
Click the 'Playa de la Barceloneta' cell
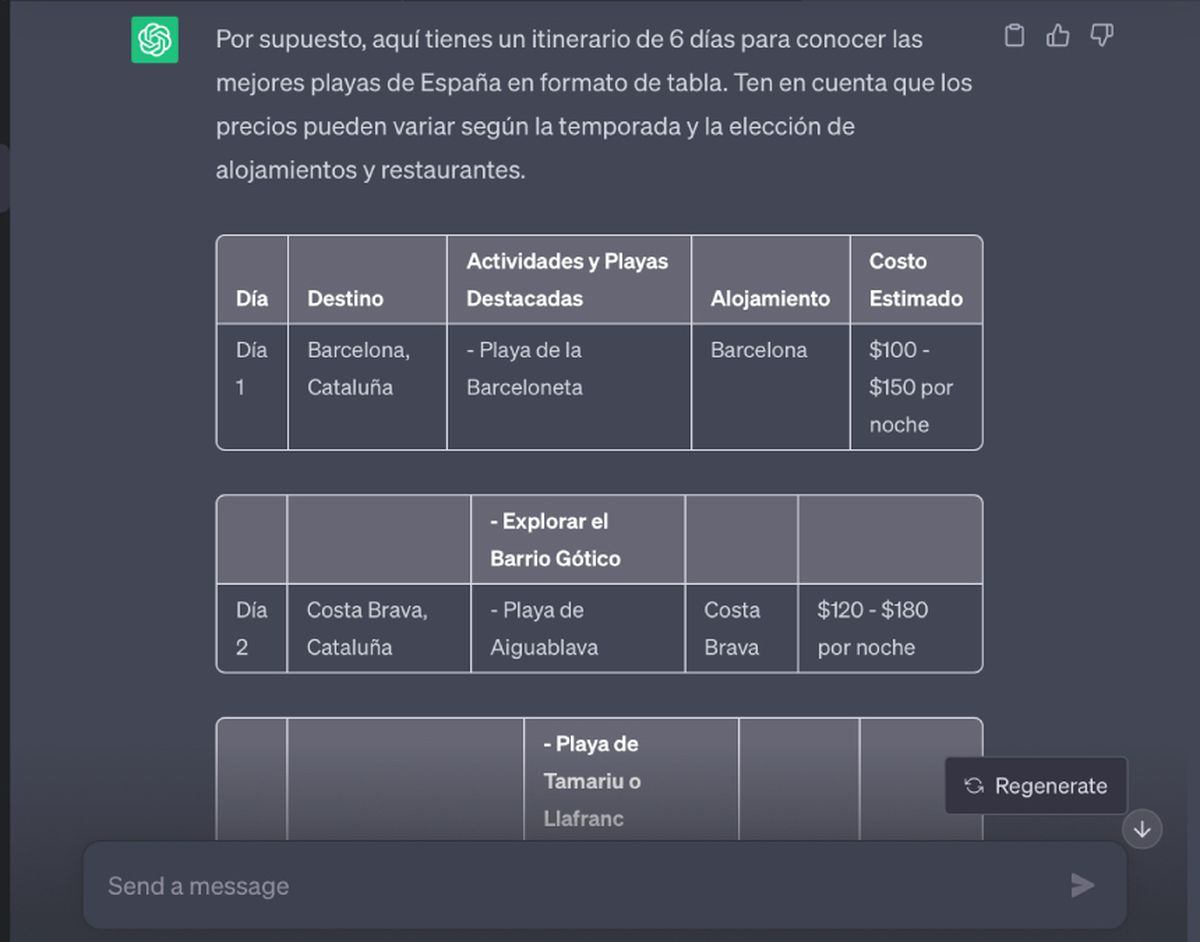pos(528,368)
